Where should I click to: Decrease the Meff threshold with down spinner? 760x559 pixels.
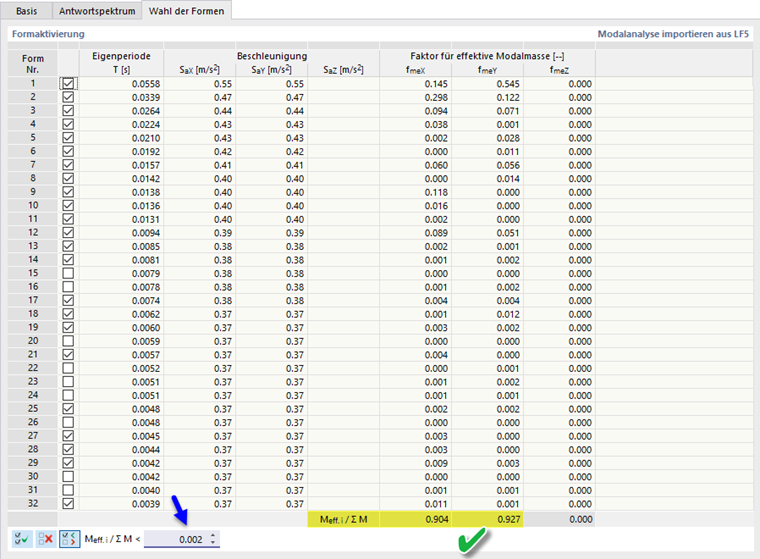pyautogui.click(x=213, y=543)
